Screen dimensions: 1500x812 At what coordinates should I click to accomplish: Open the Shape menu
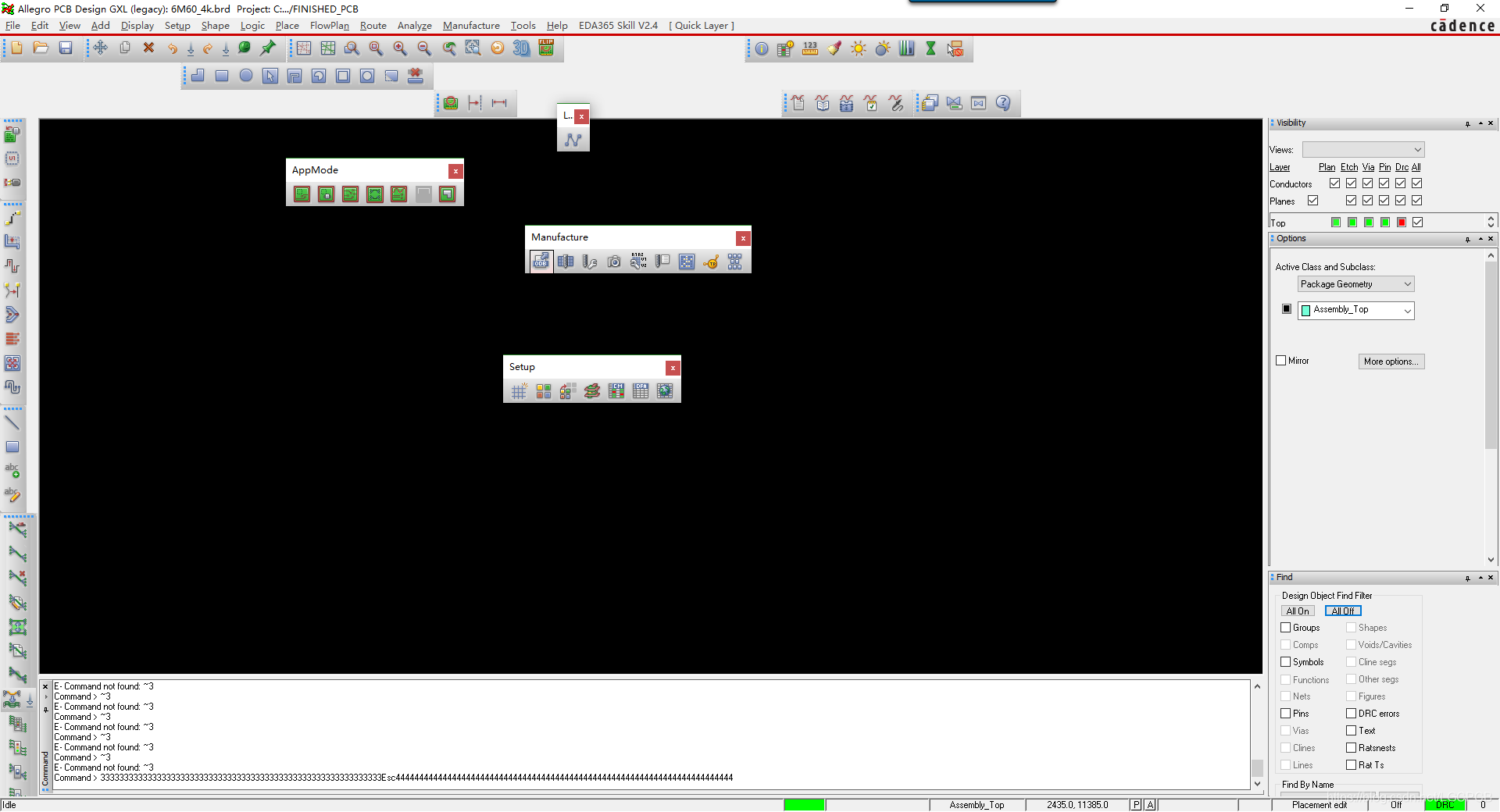(x=215, y=26)
